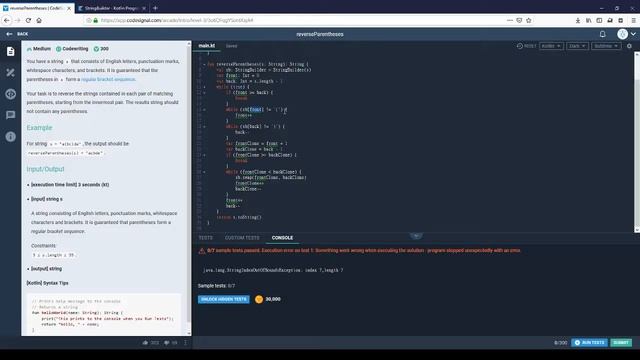Click the browser forward arrow
The width and height of the screenshot is (640, 360).
[18, 20]
